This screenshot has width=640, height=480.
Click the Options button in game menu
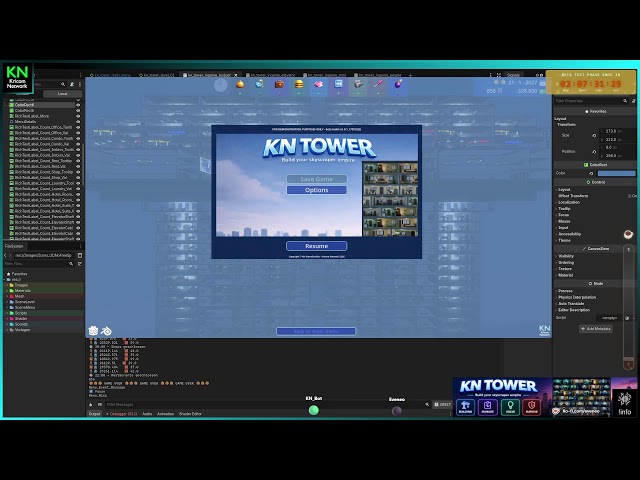(x=316, y=190)
